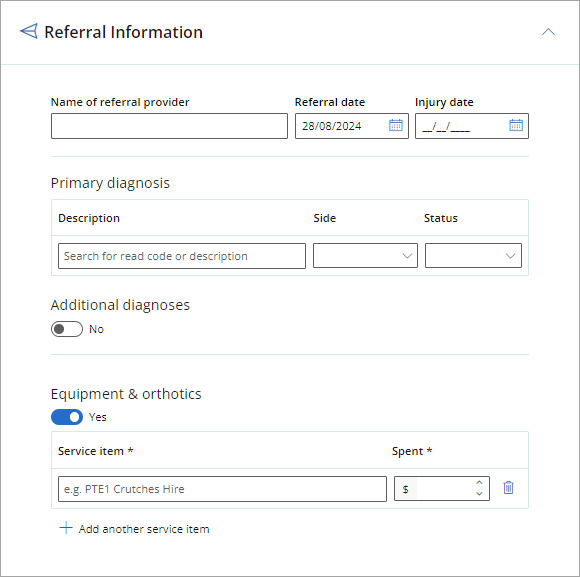Click the read code description search box
The width and height of the screenshot is (580, 577).
click(182, 256)
